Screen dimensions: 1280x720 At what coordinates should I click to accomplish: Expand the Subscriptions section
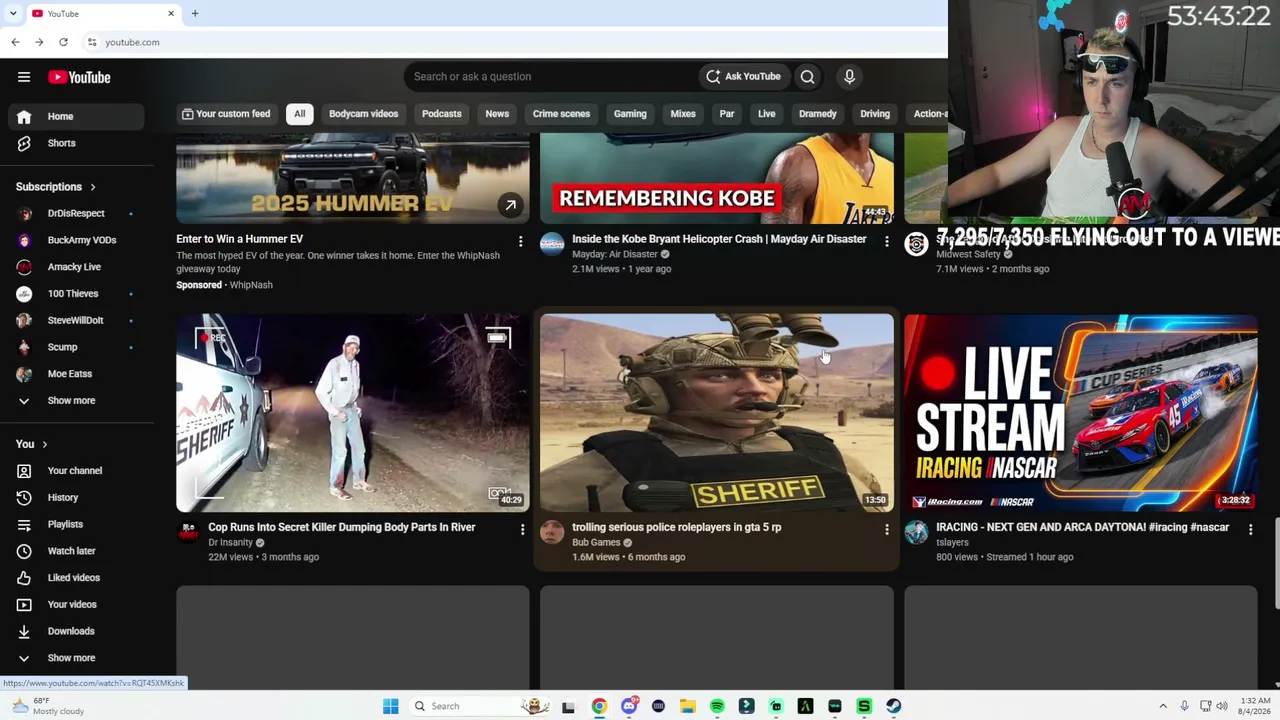(56, 187)
